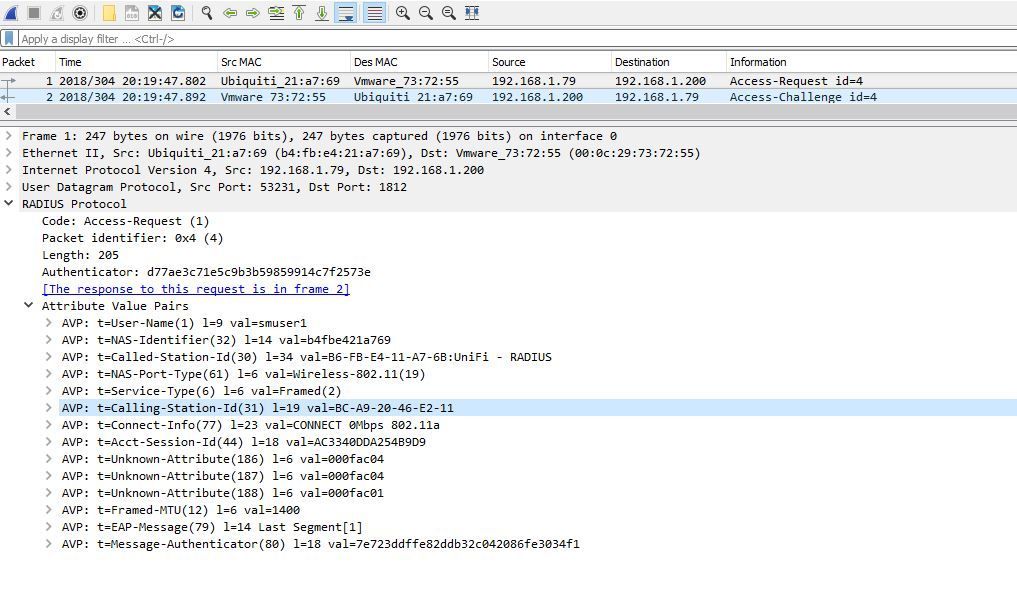Jump to the first packet
This screenshot has width=1017, height=589.
tap(299, 13)
